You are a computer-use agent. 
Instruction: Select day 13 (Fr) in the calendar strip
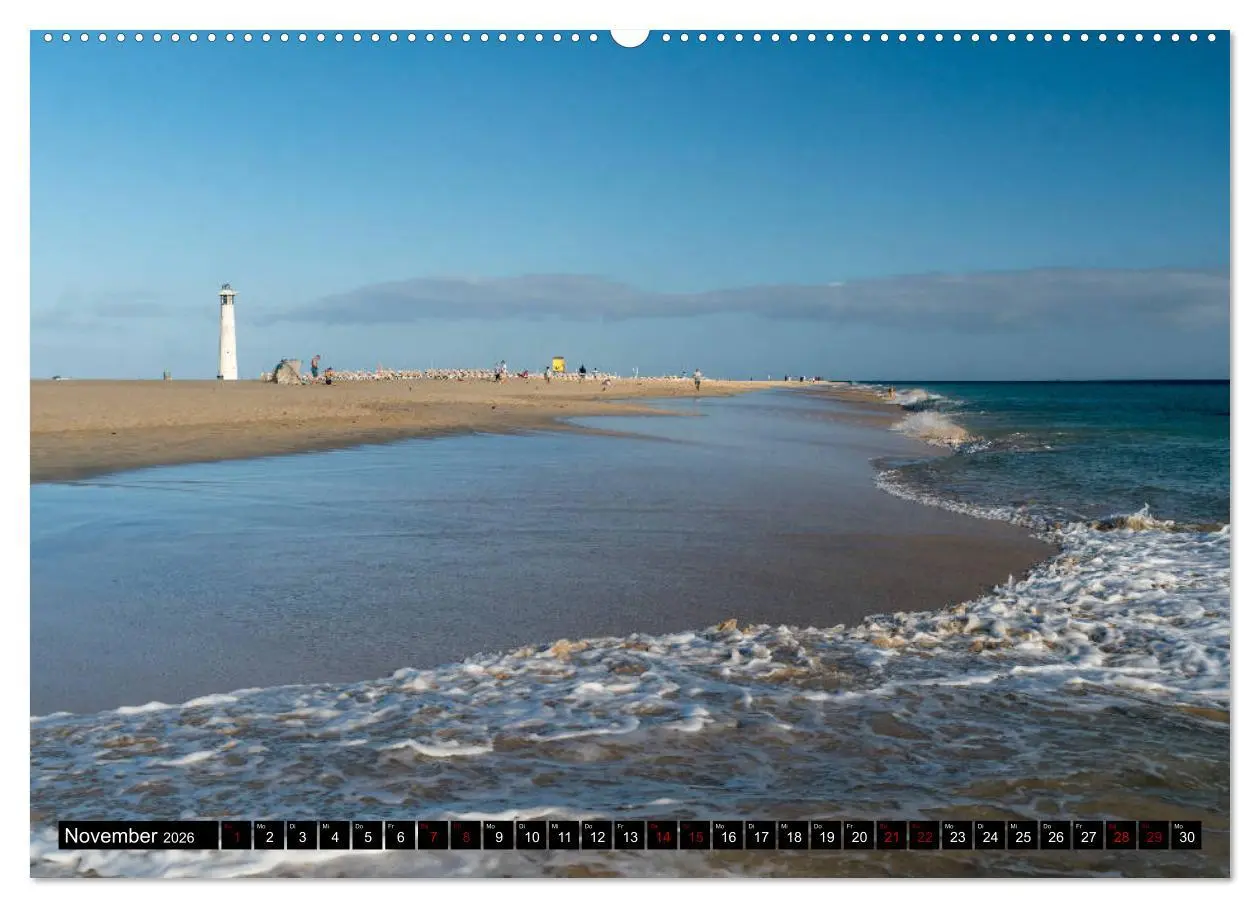[629, 836]
